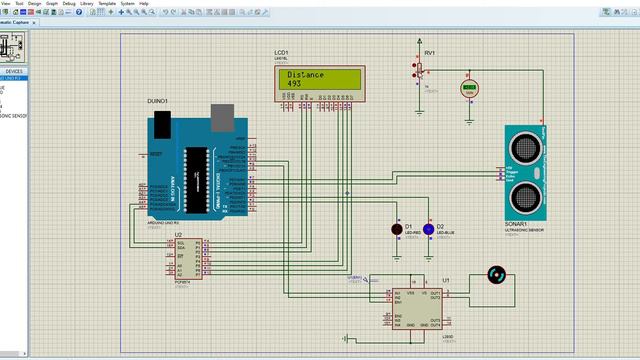Click the Cut scissors icon

(184, 12)
